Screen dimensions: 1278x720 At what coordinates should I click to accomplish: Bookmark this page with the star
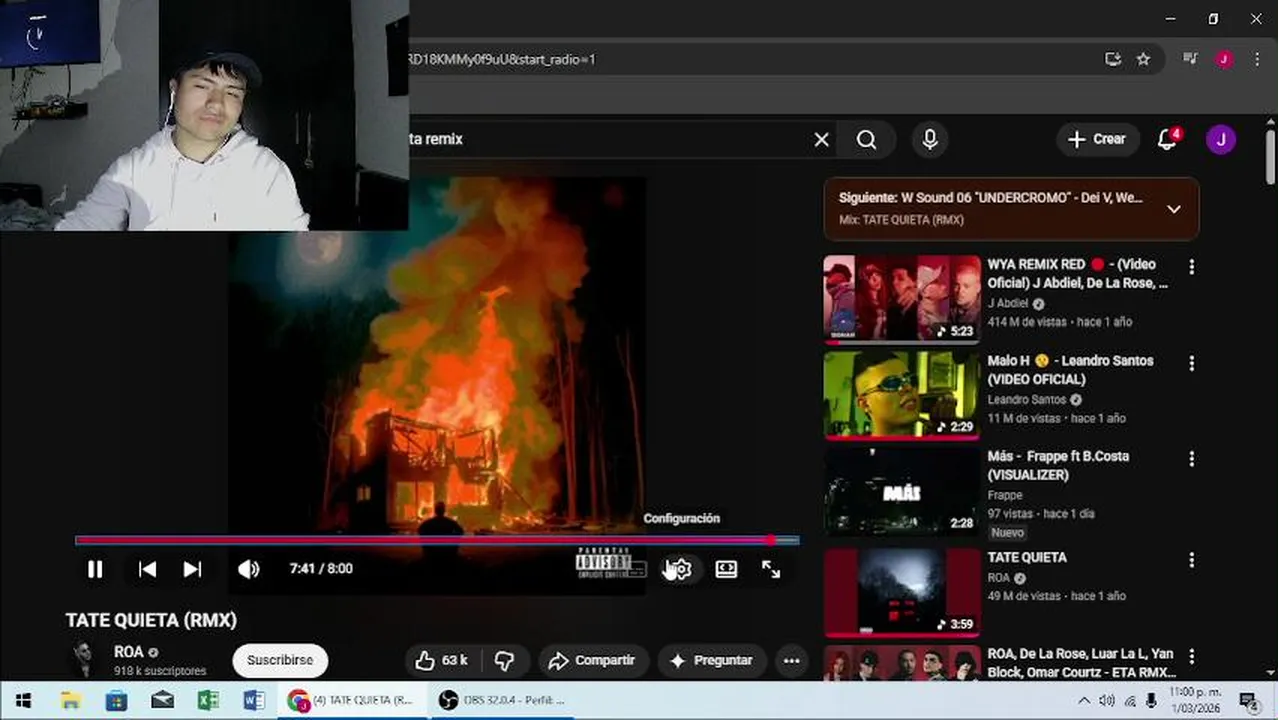tap(1143, 59)
